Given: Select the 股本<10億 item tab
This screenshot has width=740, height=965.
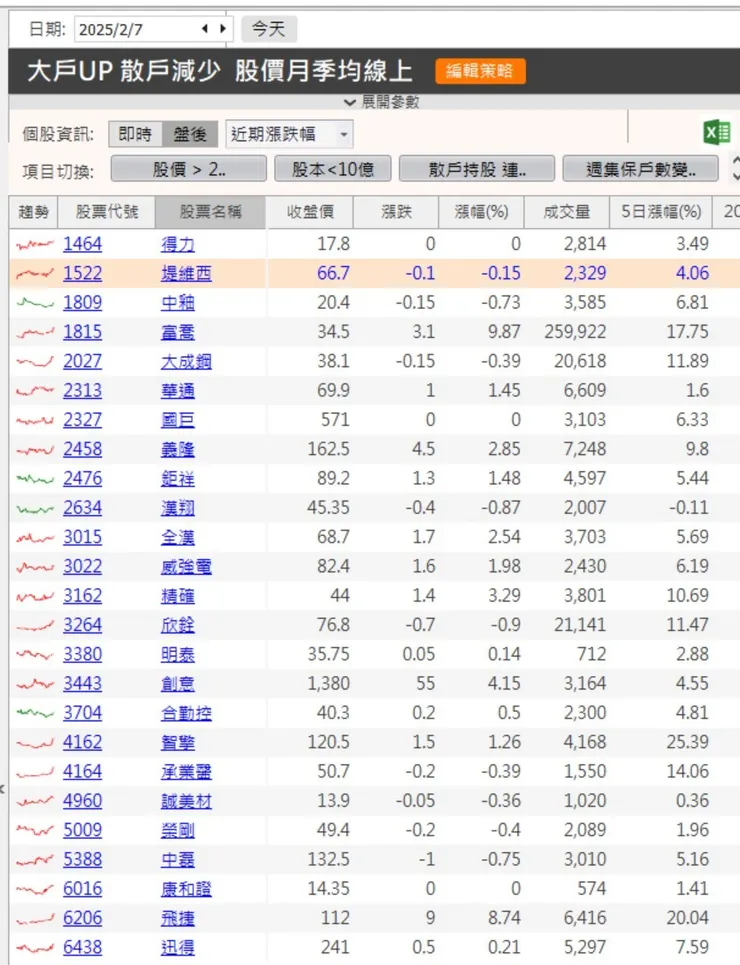Looking at the screenshot, I should (332, 169).
